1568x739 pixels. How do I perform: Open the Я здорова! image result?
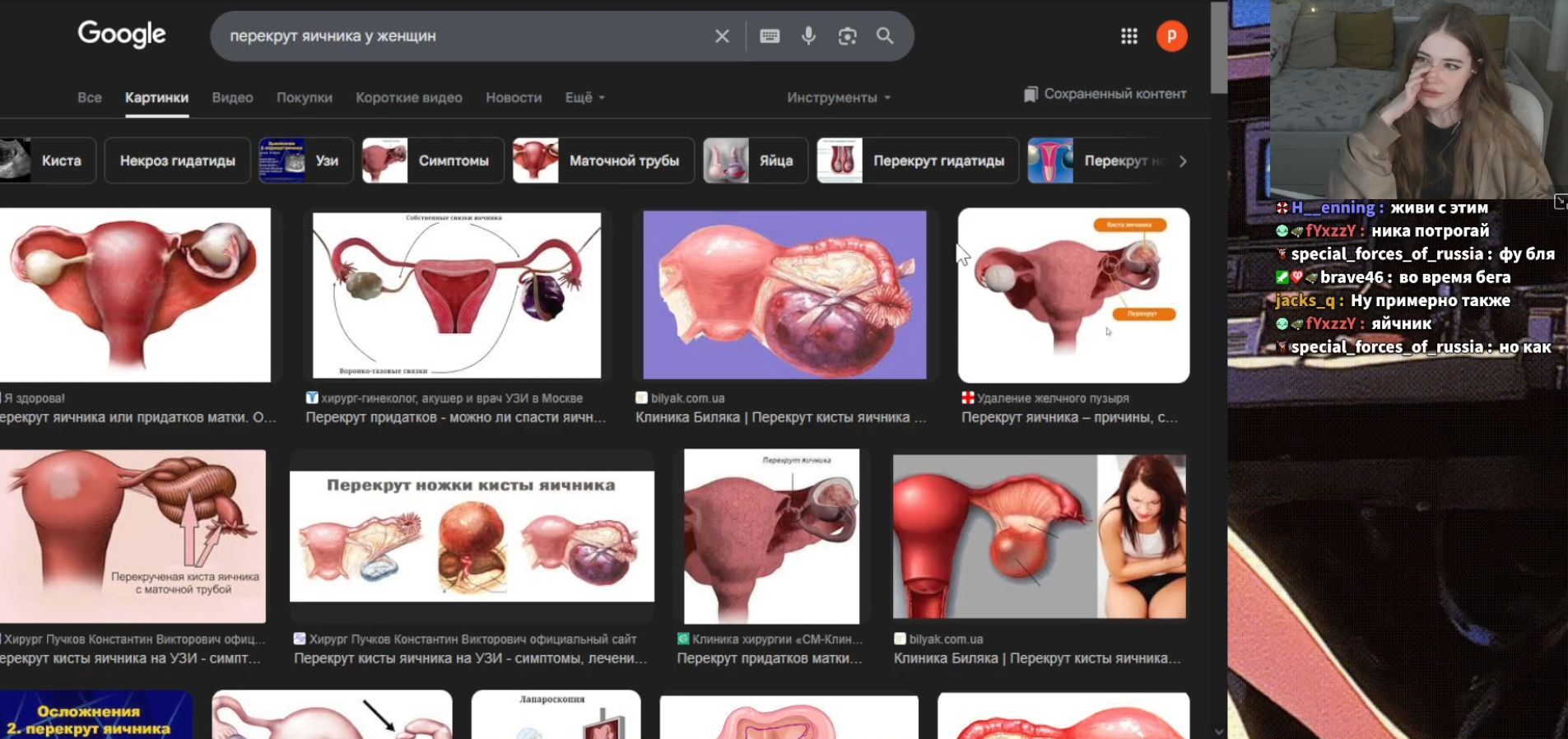point(135,295)
